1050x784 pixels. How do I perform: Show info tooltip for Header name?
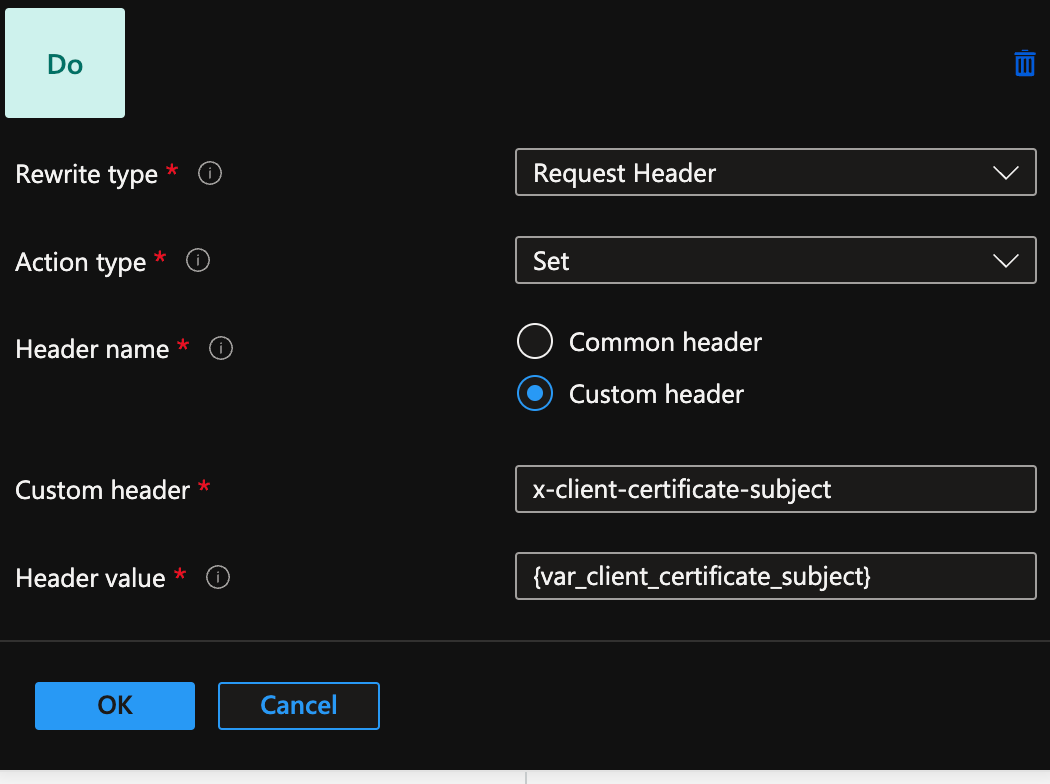(x=221, y=348)
